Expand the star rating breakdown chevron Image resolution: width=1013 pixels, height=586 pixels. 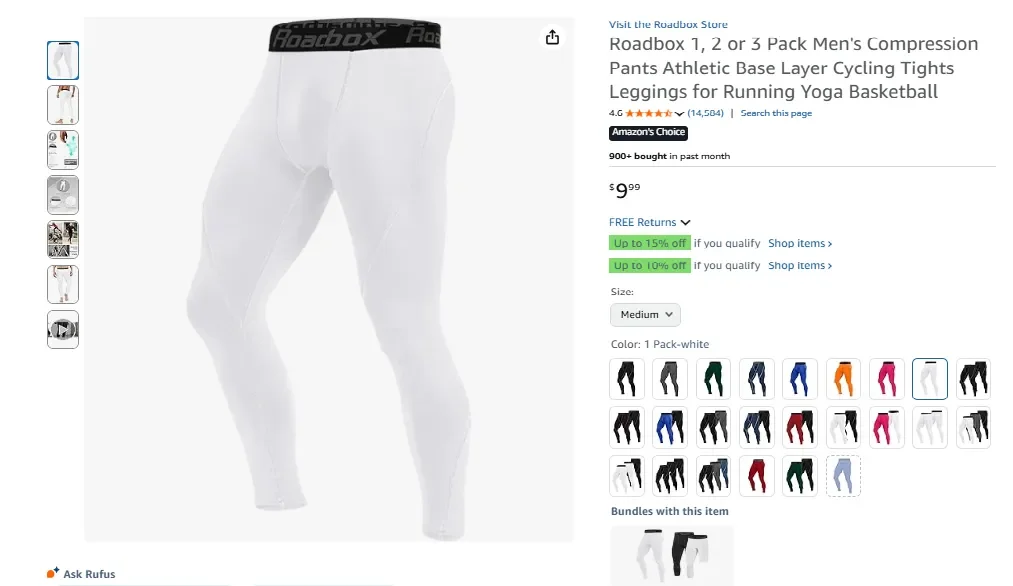click(679, 114)
